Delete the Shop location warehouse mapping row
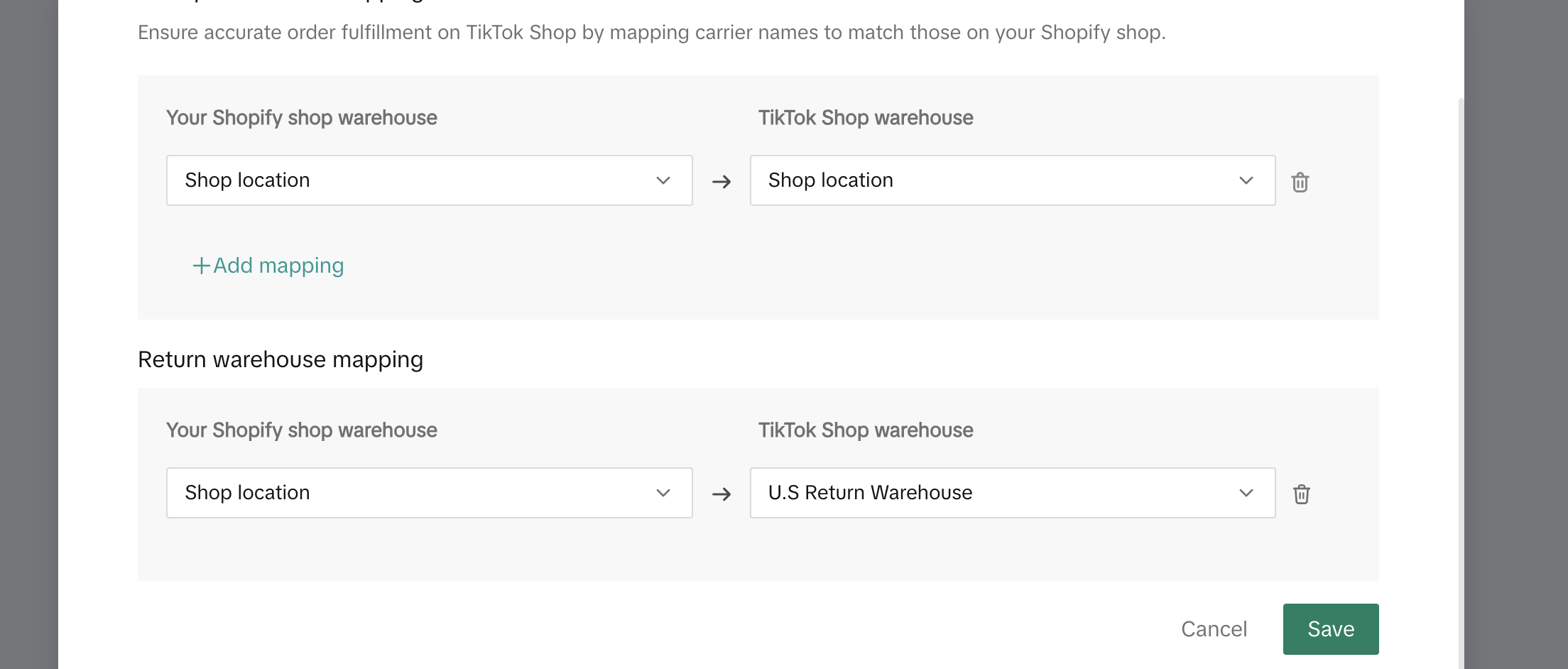 tap(1300, 182)
